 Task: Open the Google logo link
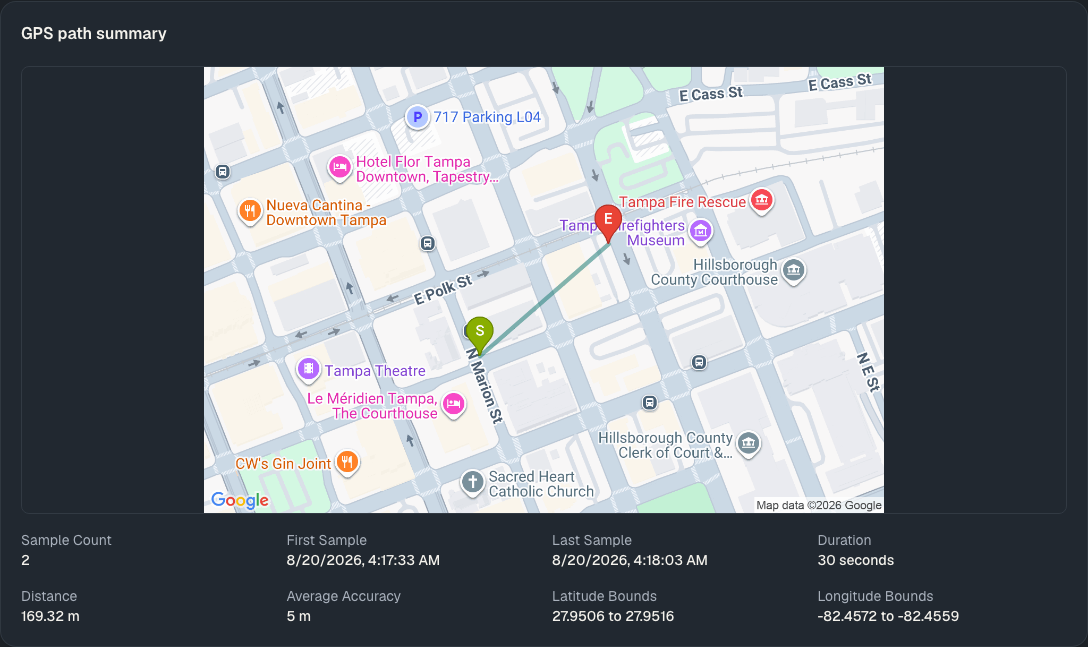pyautogui.click(x=239, y=501)
